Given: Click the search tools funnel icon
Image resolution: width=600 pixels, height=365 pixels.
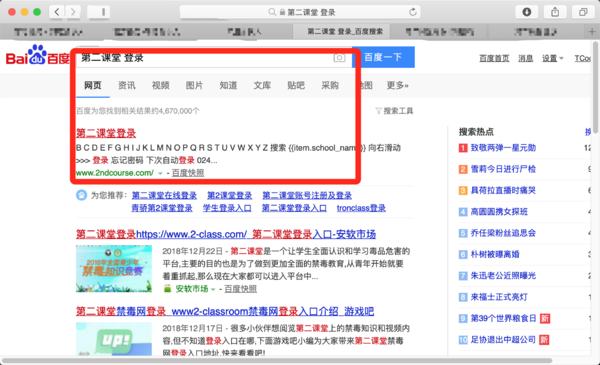Looking at the screenshot, I should pyautogui.click(x=378, y=111).
